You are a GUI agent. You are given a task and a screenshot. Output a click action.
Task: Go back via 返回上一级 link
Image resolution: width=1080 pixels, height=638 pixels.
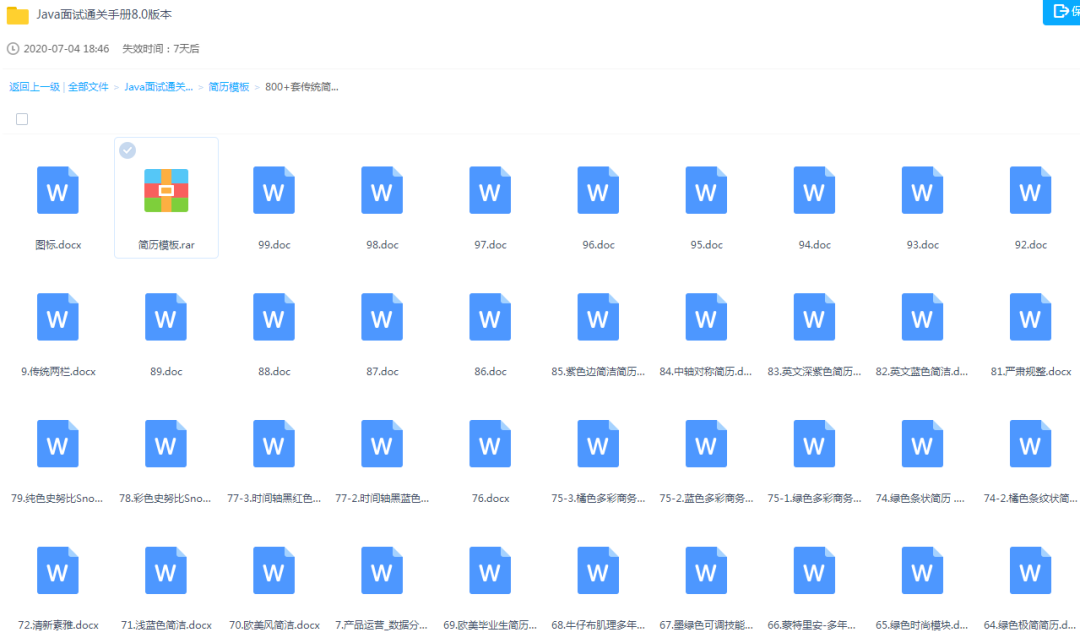point(34,87)
